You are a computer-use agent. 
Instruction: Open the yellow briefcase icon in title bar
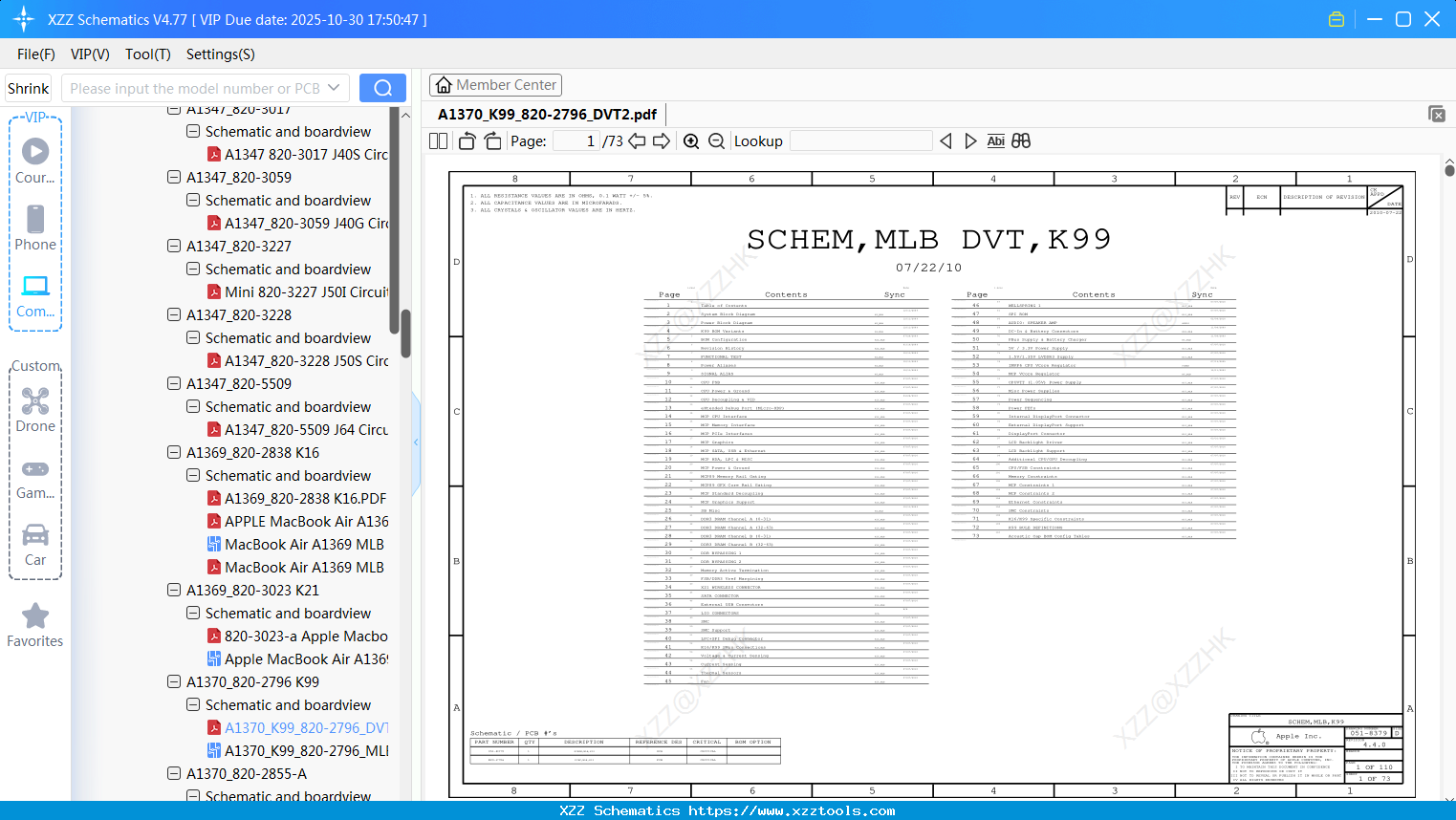pos(1336,19)
